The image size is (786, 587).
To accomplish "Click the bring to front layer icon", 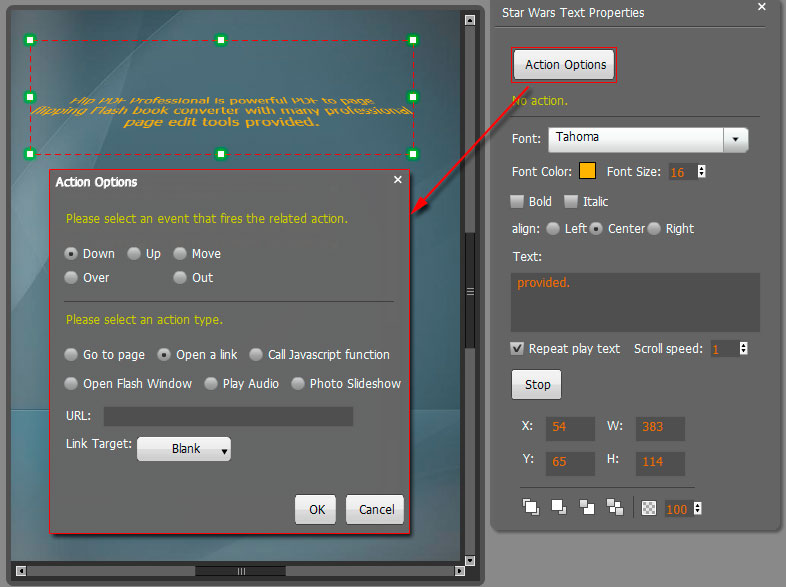I will point(531,507).
